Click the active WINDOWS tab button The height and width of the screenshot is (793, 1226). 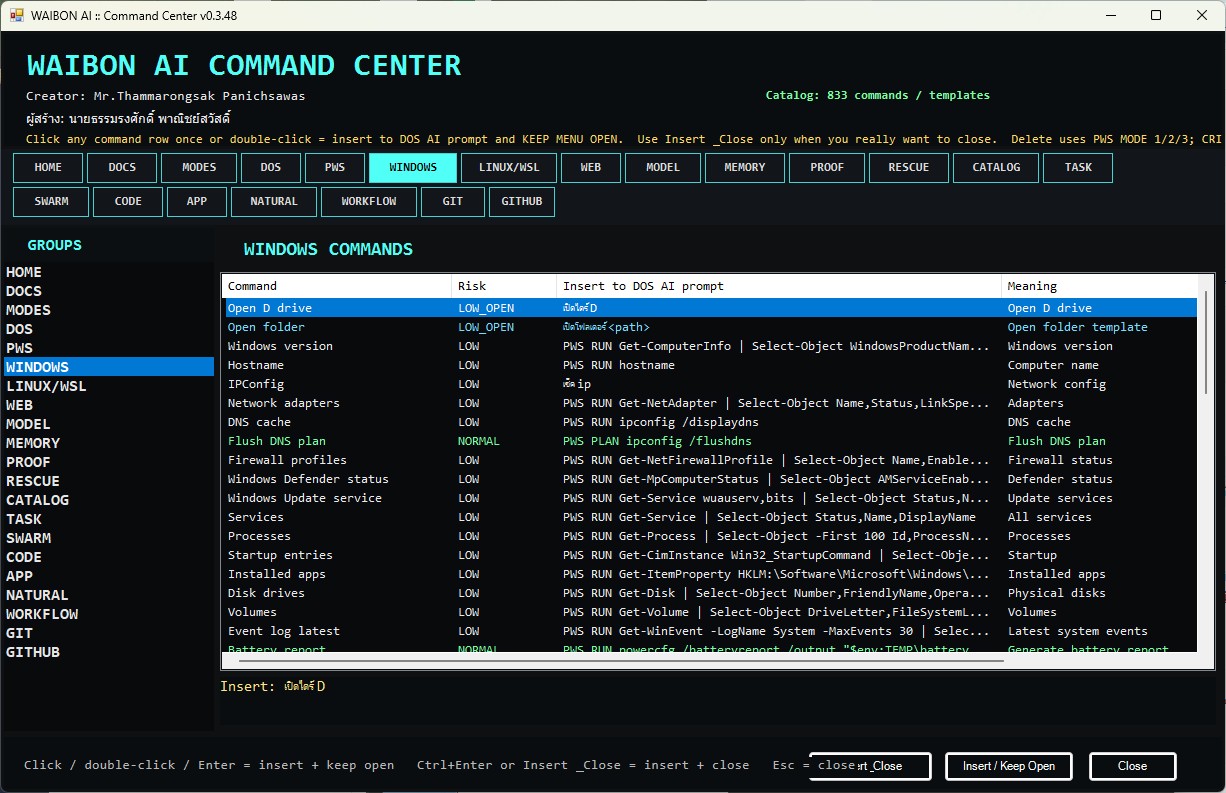tap(413, 168)
